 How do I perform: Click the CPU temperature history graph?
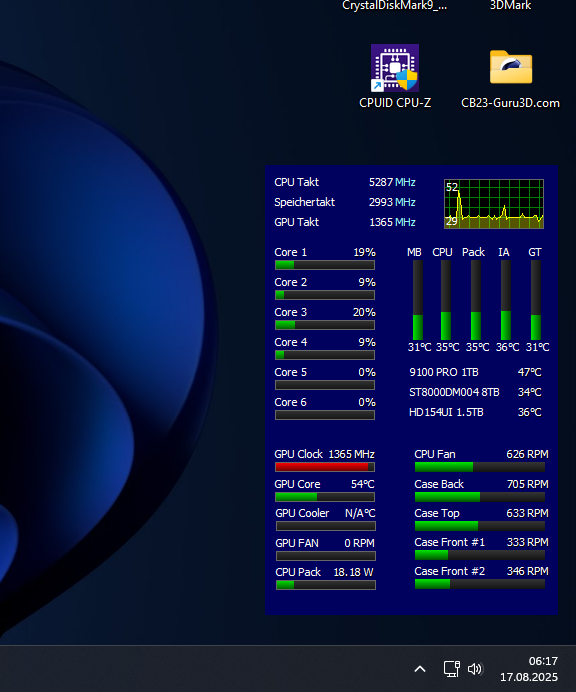(x=494, y=204)
